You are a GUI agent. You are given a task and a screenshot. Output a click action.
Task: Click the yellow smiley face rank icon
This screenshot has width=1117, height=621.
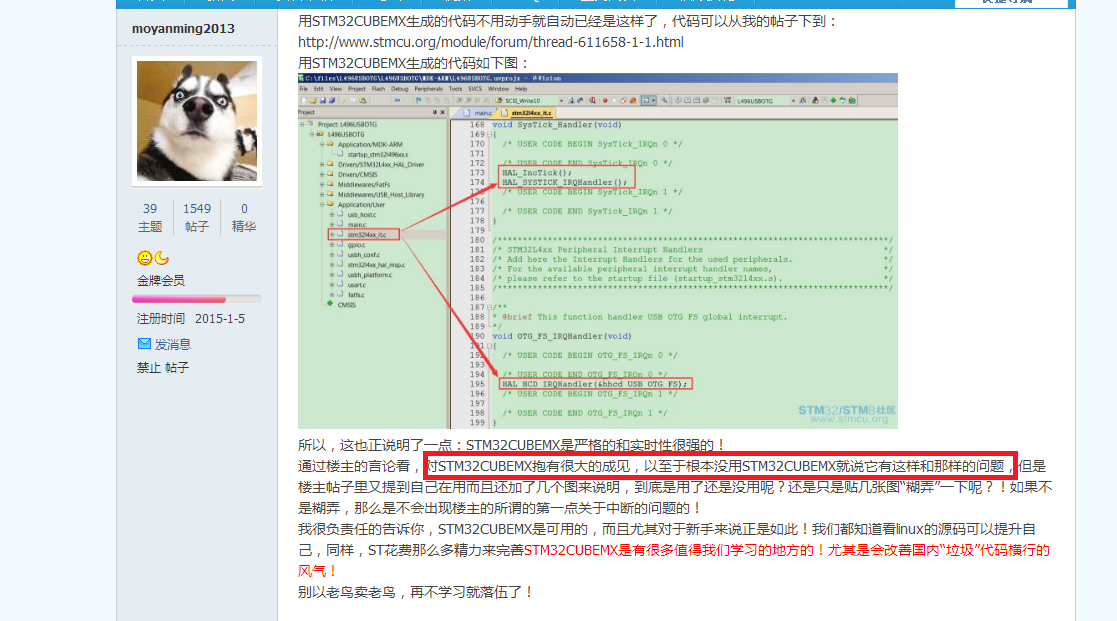pos(145,258)
